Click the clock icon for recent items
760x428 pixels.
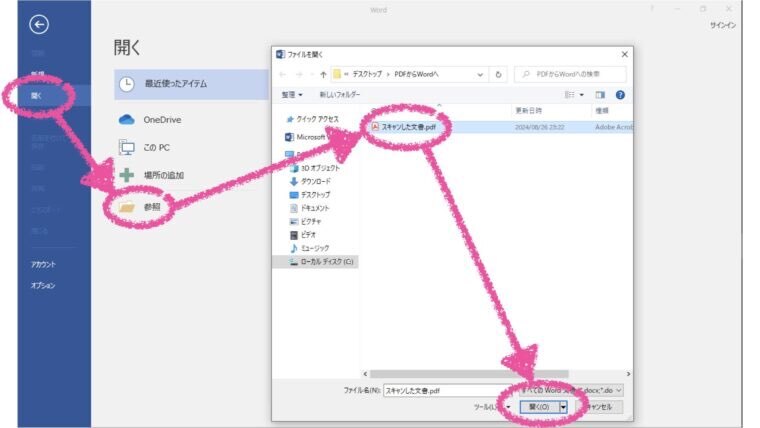click(x=127, y=84)
